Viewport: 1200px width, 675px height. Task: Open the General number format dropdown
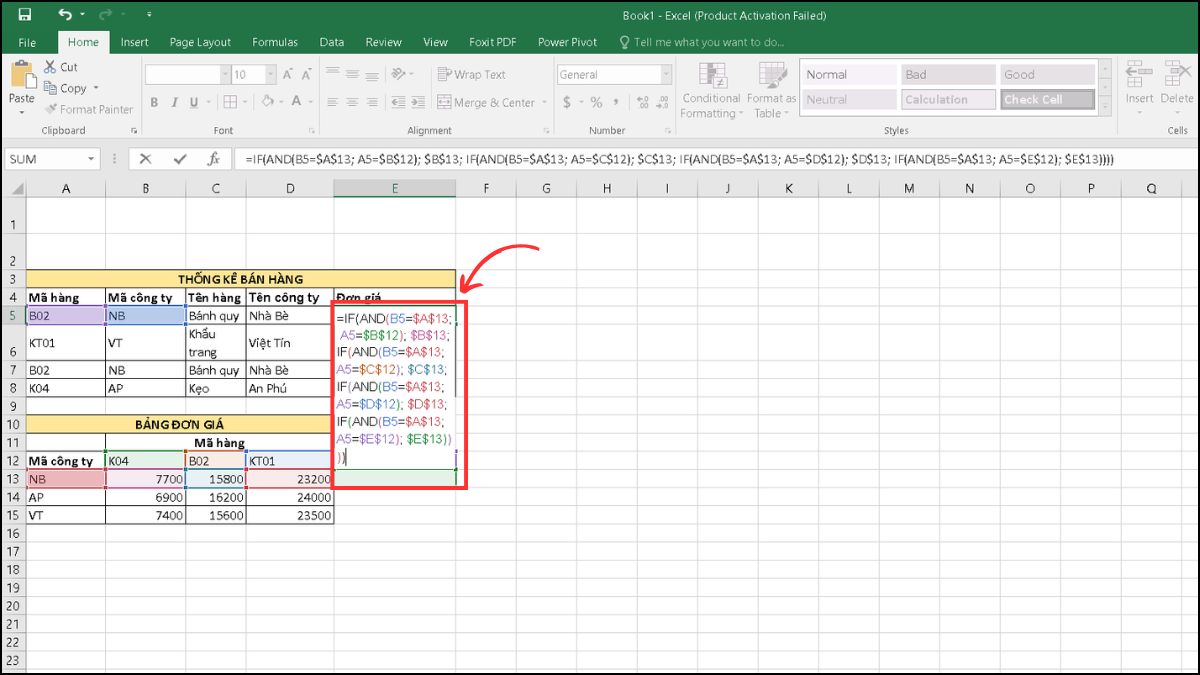(x=664, y=74)
